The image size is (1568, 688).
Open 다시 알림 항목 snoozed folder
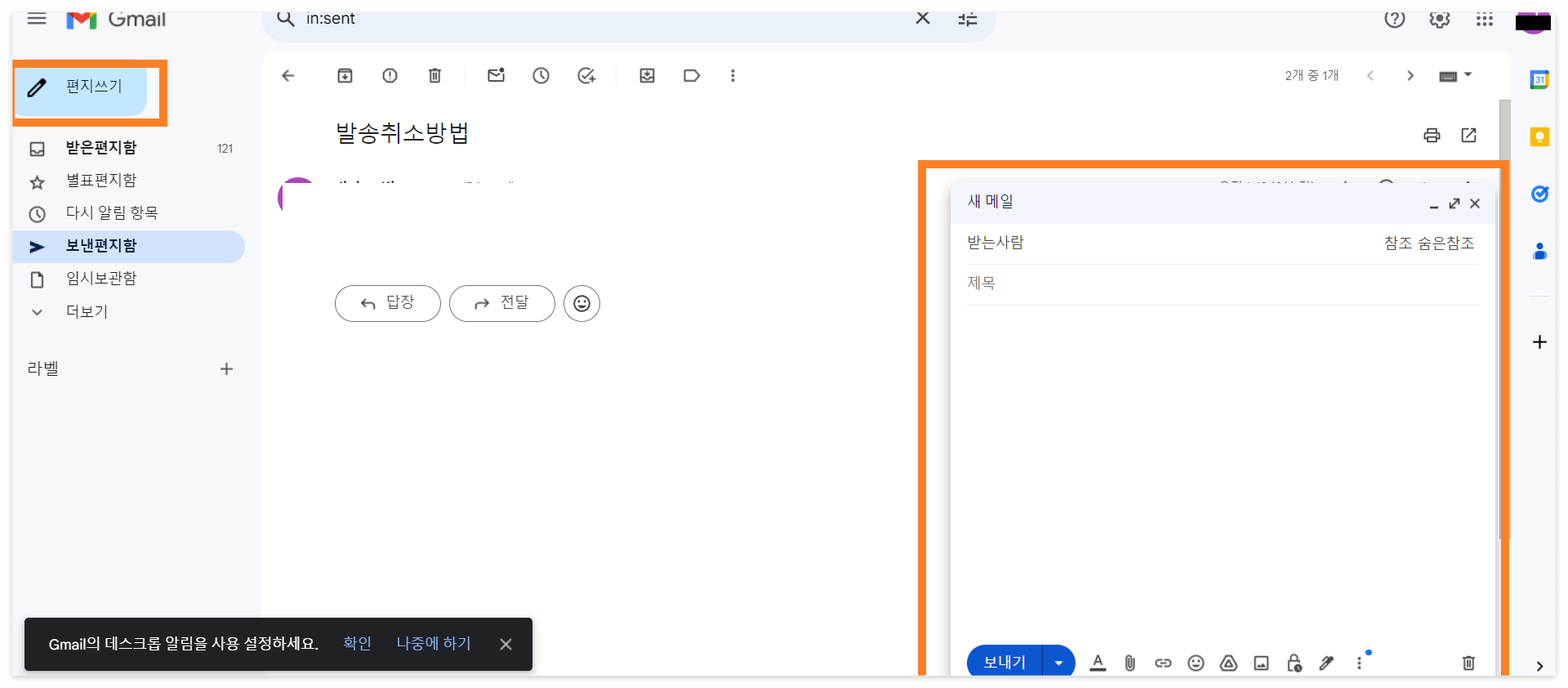point(129,213)
